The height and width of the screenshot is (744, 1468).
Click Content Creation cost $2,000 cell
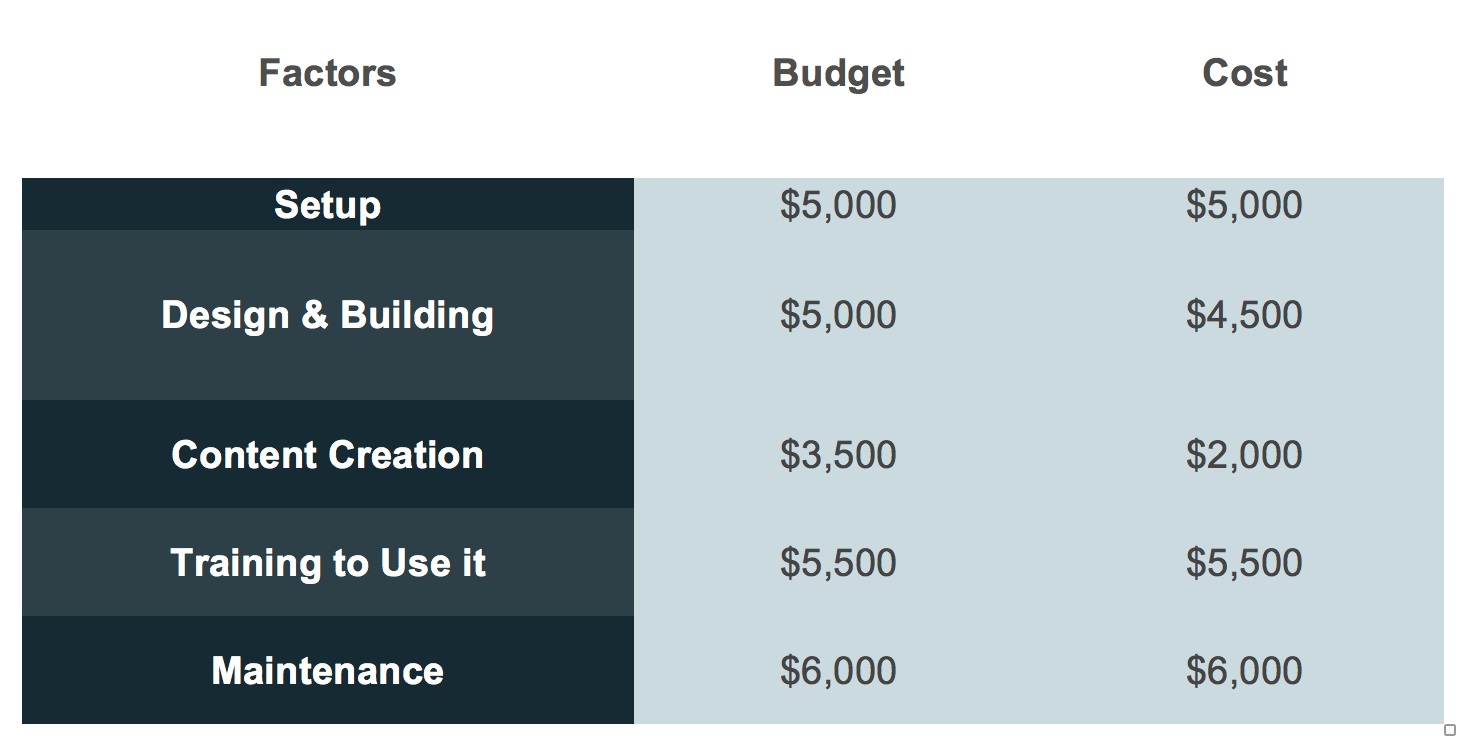pos(1244,454)
